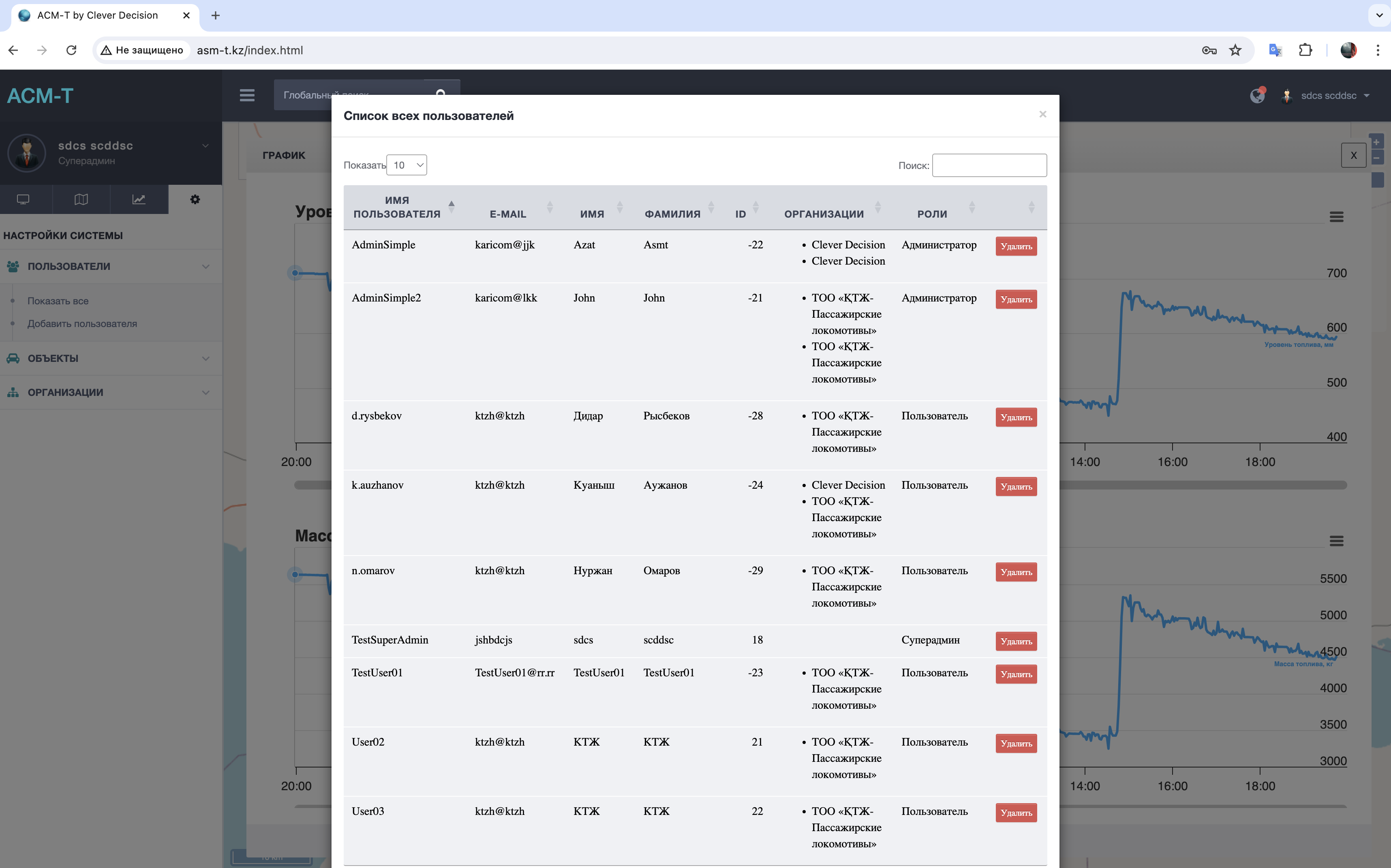Open the Показать entries count dropdown
The height and width of the screenshot is (868, 1391).
[407, 165]
